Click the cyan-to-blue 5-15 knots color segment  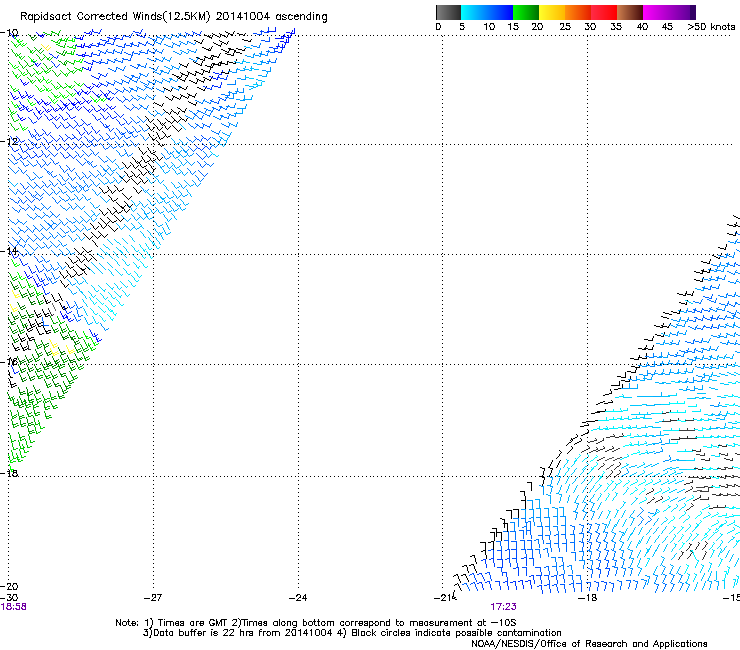pos(487,12)
